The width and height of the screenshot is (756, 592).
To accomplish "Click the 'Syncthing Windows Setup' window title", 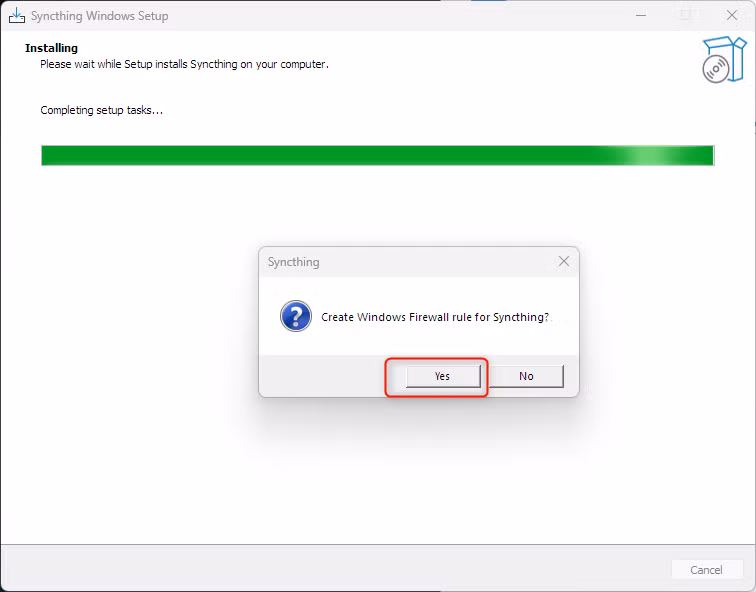I will point(100,16).
